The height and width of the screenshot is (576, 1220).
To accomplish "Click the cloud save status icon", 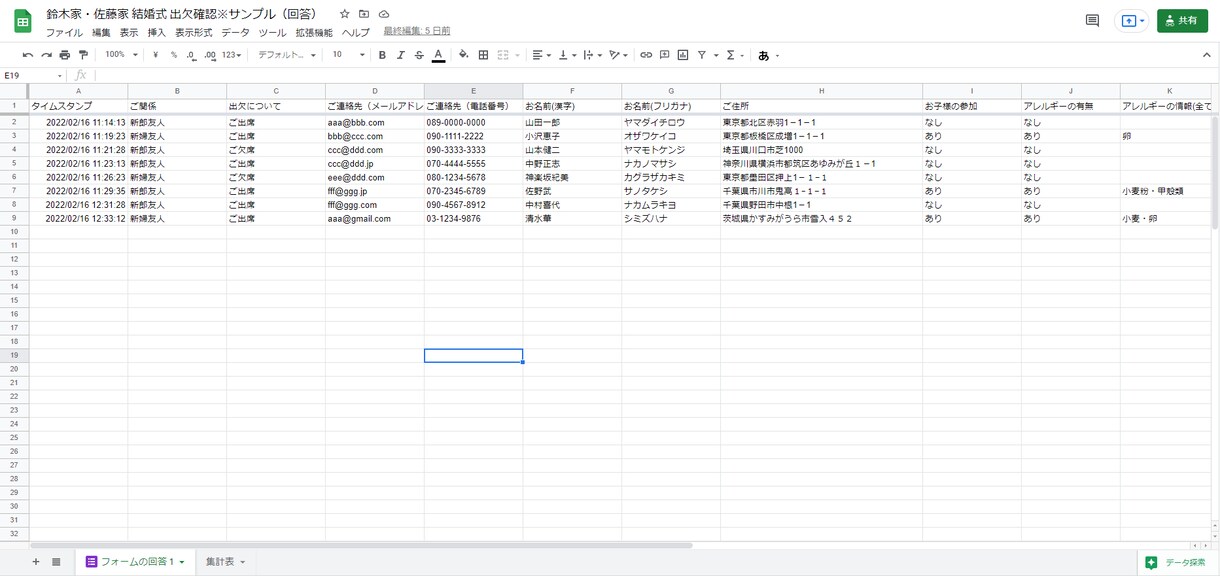I will pyautogui.click(x=384, y=14).
